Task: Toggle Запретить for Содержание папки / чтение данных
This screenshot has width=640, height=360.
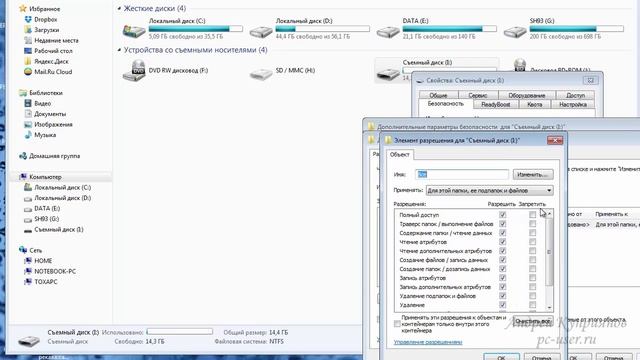Action: click(x=532, y=233)
